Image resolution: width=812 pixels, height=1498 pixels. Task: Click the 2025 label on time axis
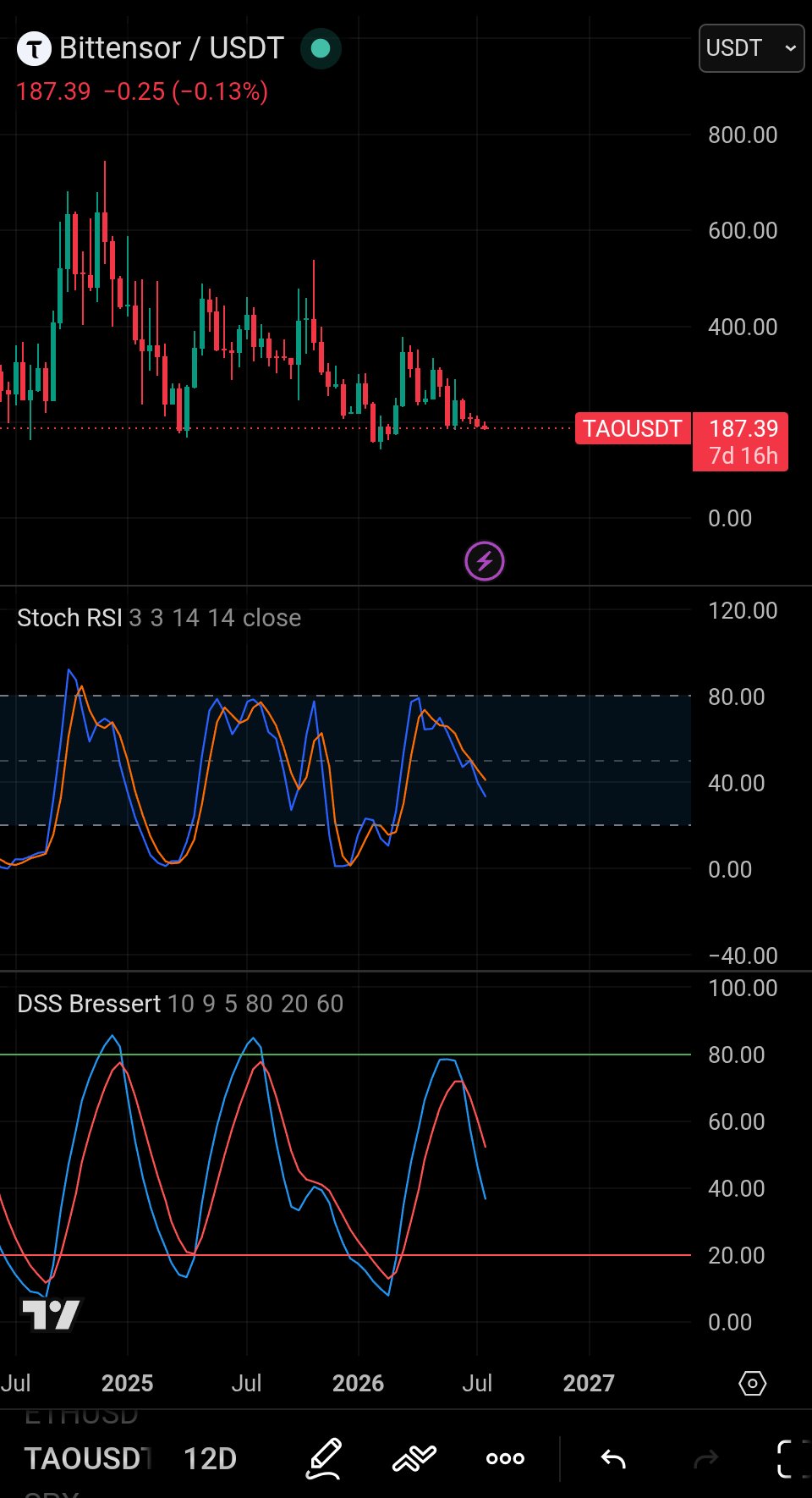point(128,1383)
